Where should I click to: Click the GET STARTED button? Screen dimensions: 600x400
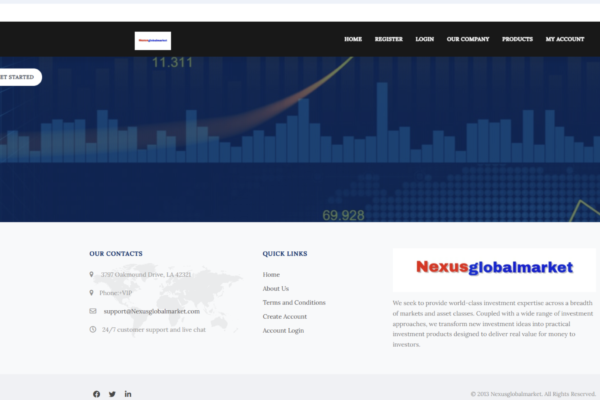[x=19, y=77]
